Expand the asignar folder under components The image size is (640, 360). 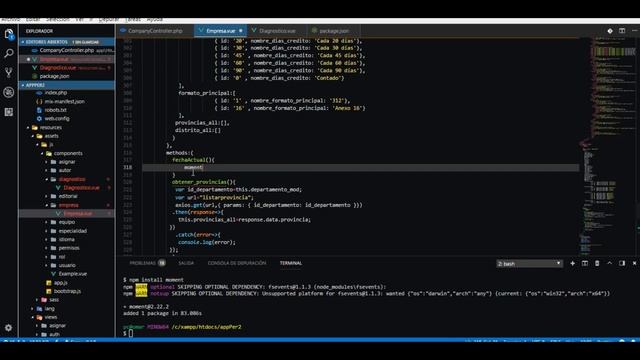(47, 162)
